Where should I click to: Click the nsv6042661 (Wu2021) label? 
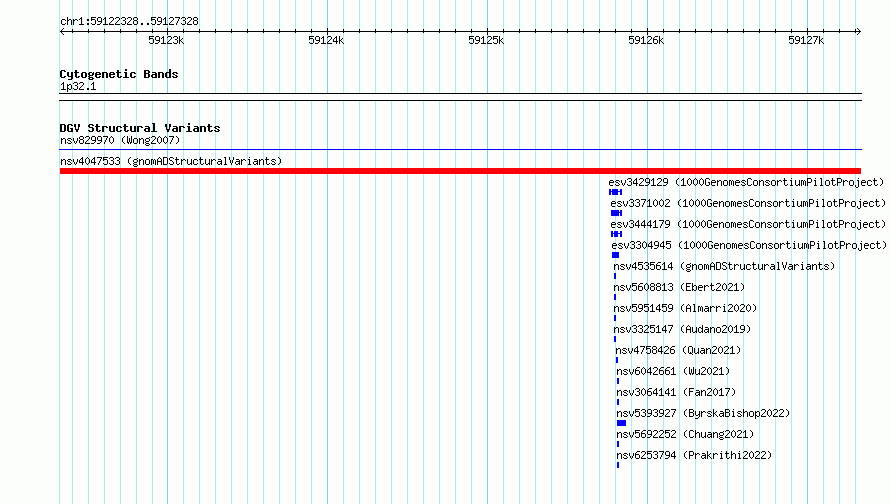(x=673, y=371)
